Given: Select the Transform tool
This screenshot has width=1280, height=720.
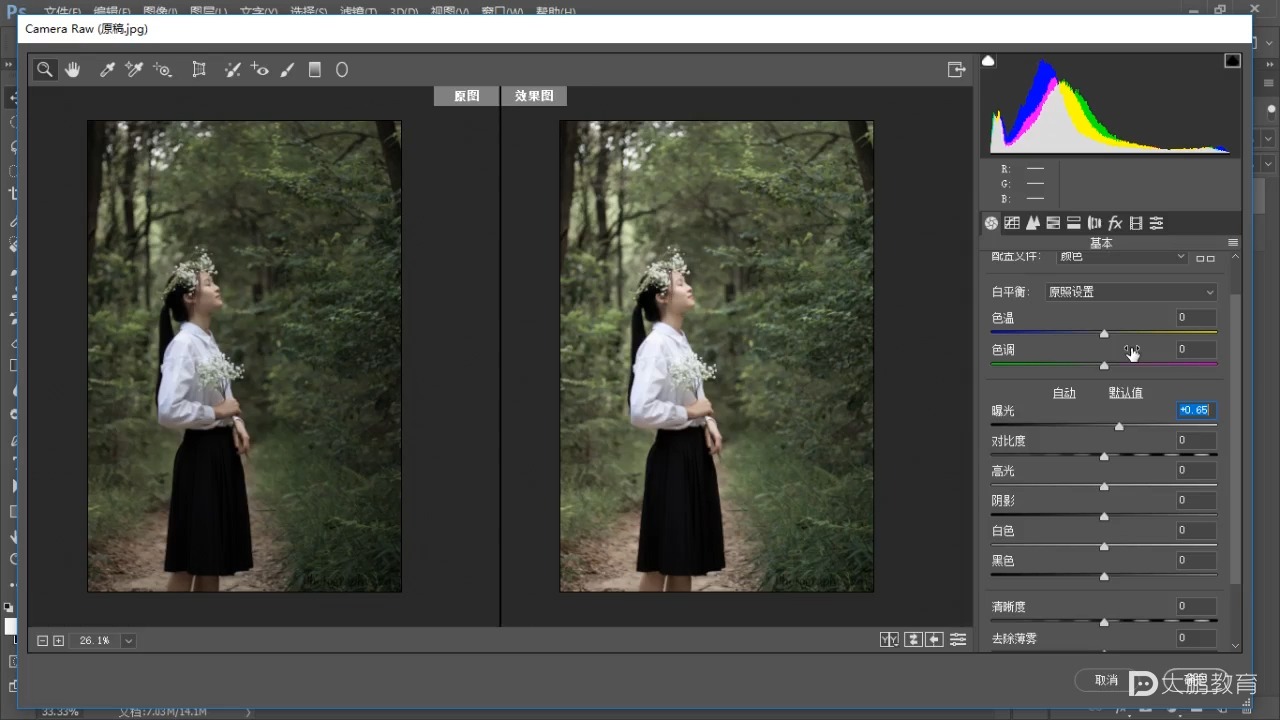Looking at the screenshot, I should 199,70.
